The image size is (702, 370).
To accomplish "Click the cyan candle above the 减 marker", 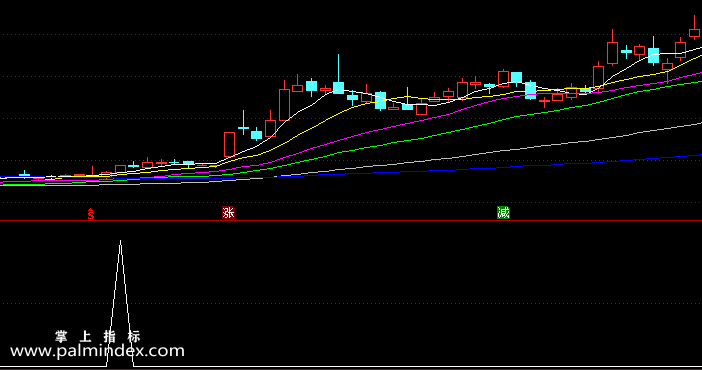I will [x=516, y=77].
